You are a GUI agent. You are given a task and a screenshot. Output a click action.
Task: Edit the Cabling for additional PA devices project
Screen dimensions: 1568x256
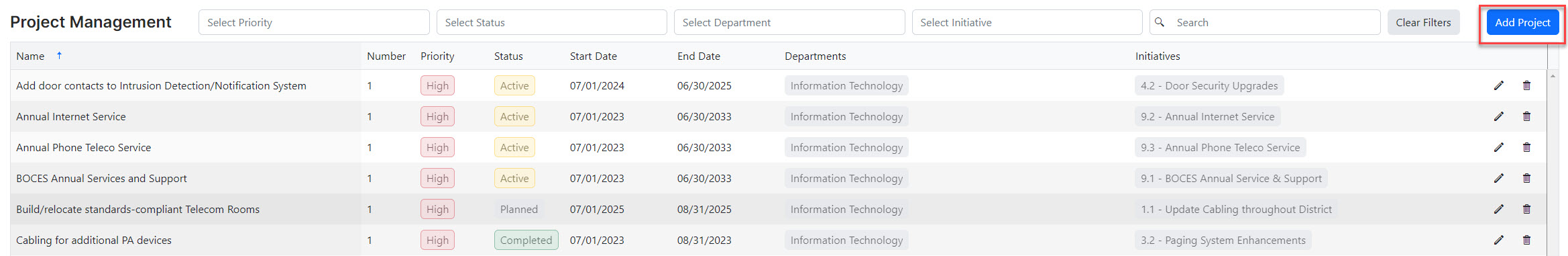click(x=1498, y=240)
